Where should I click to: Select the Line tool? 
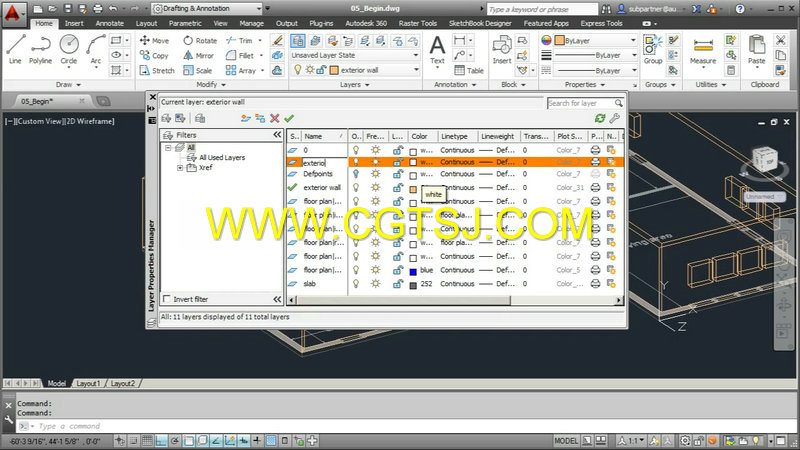(15, 49)
